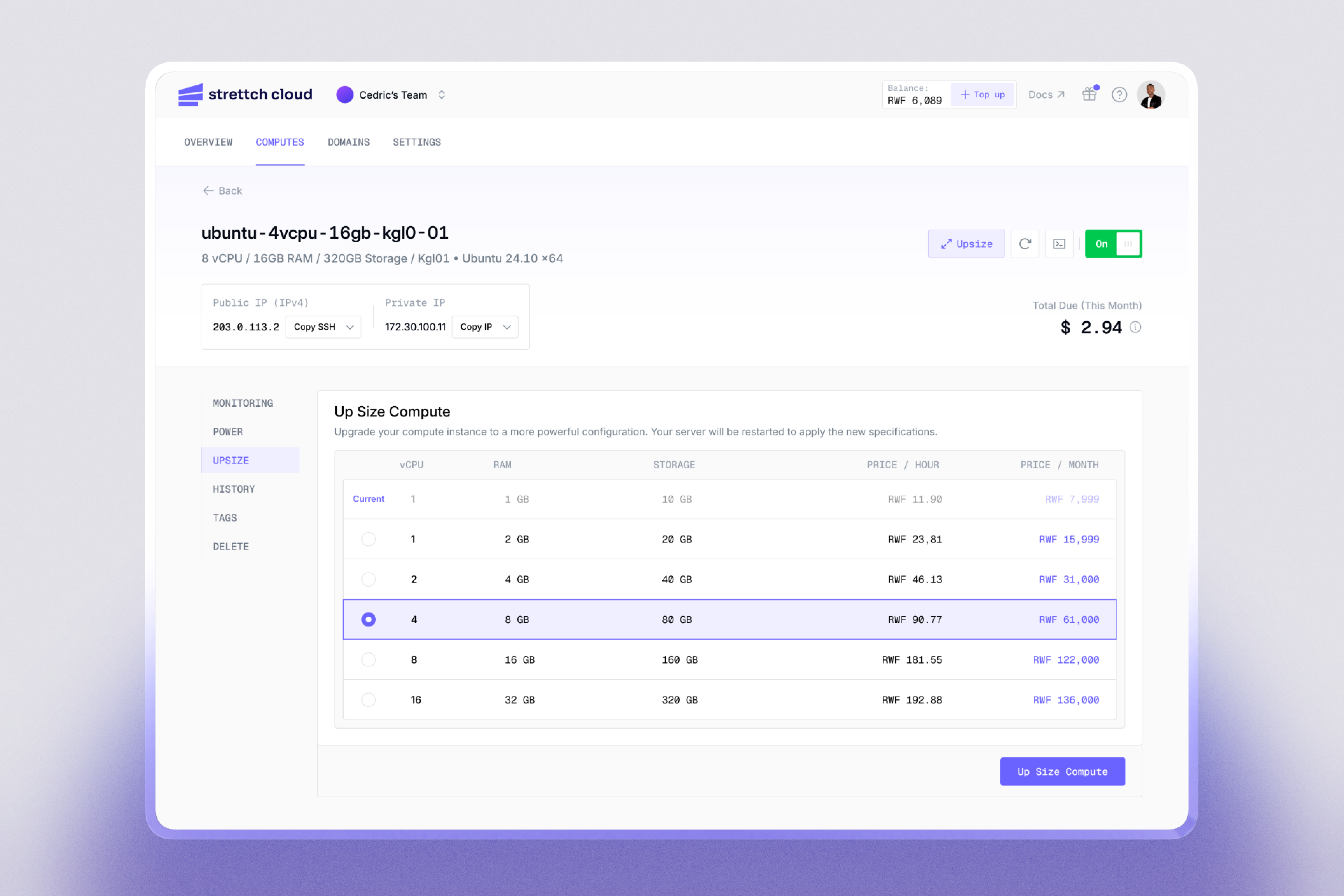Expand the Copy IP dropdown
1344x896 pixels.
click(506, 327)
